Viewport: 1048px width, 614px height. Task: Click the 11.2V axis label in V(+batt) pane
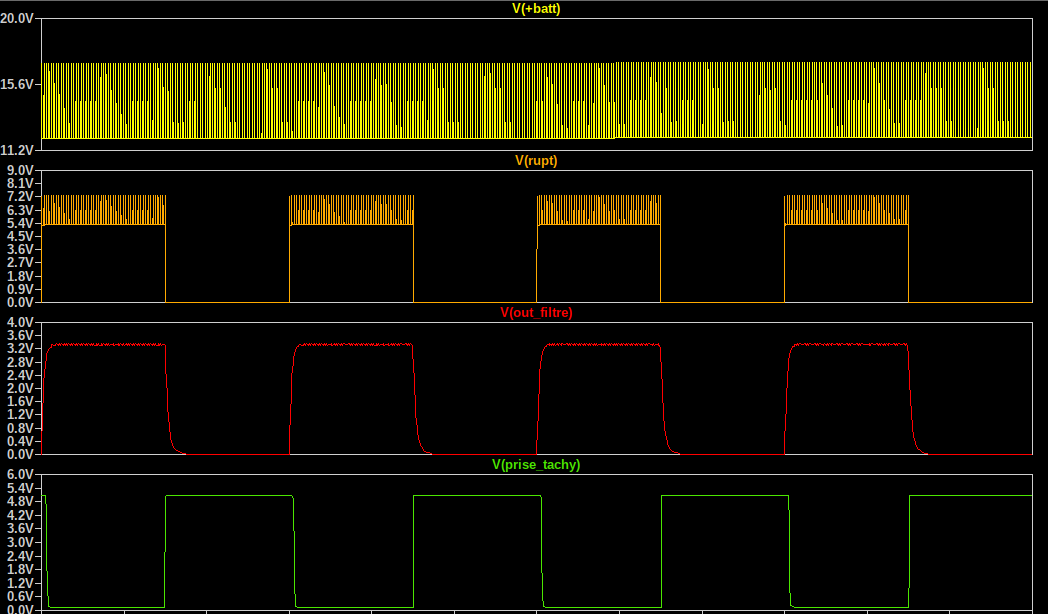coord(17,150)
